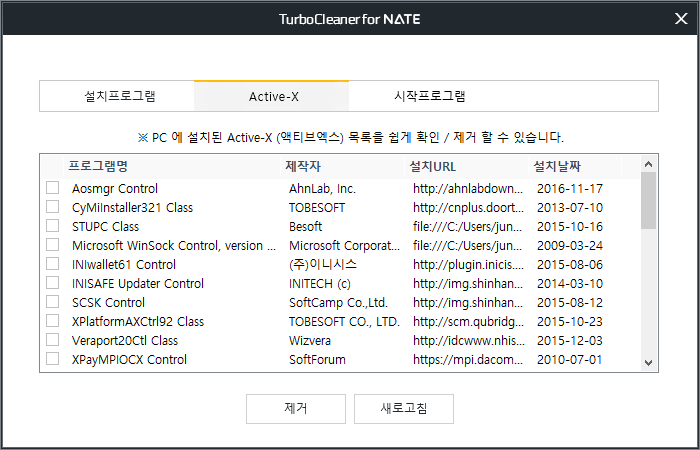The width and height of the screenshot is (700, 450).
Task: Click the (주)이니시스 publisher cell
Action: [x=323, y=265]
